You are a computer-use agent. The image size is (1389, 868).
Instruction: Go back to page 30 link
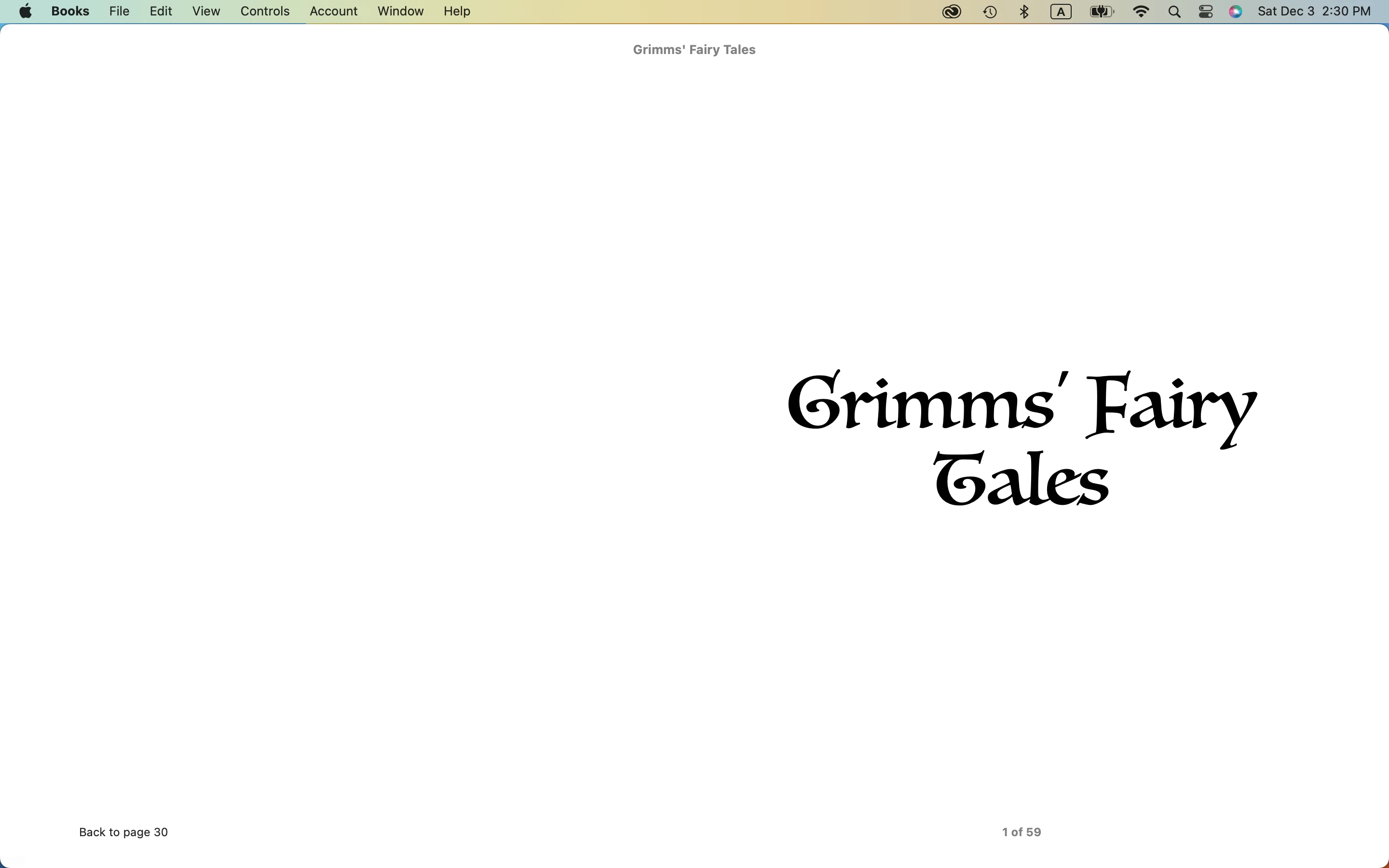pyautogui.click(x=123, y=832)
